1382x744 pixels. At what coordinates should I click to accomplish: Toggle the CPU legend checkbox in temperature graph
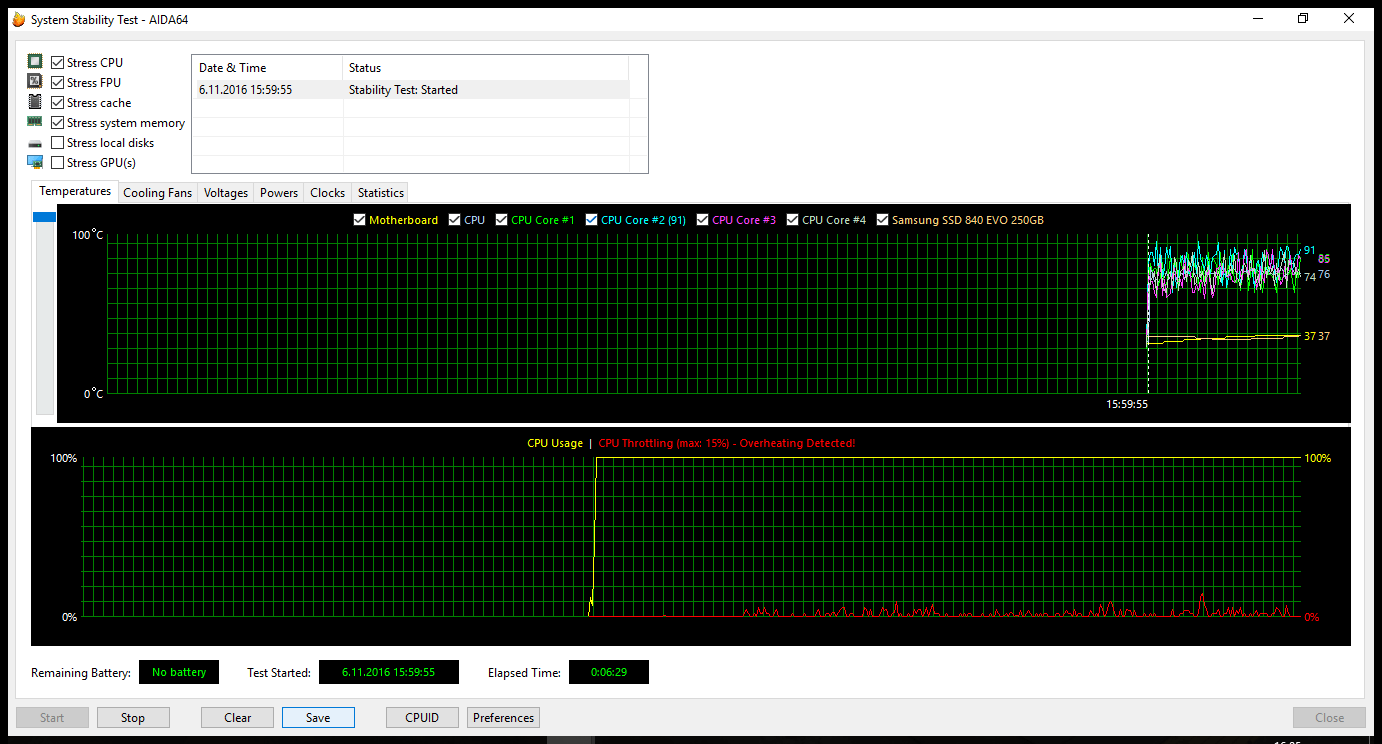pyautogui.click(x=455, y=220)
